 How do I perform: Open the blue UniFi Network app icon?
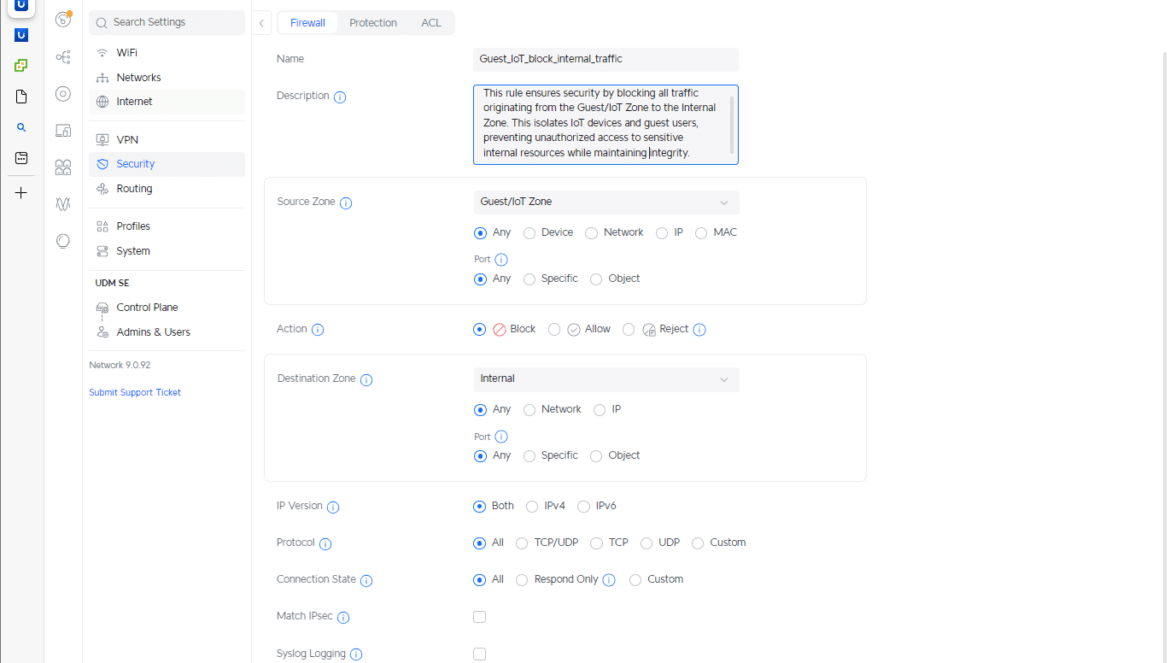(x=21, y=35)
